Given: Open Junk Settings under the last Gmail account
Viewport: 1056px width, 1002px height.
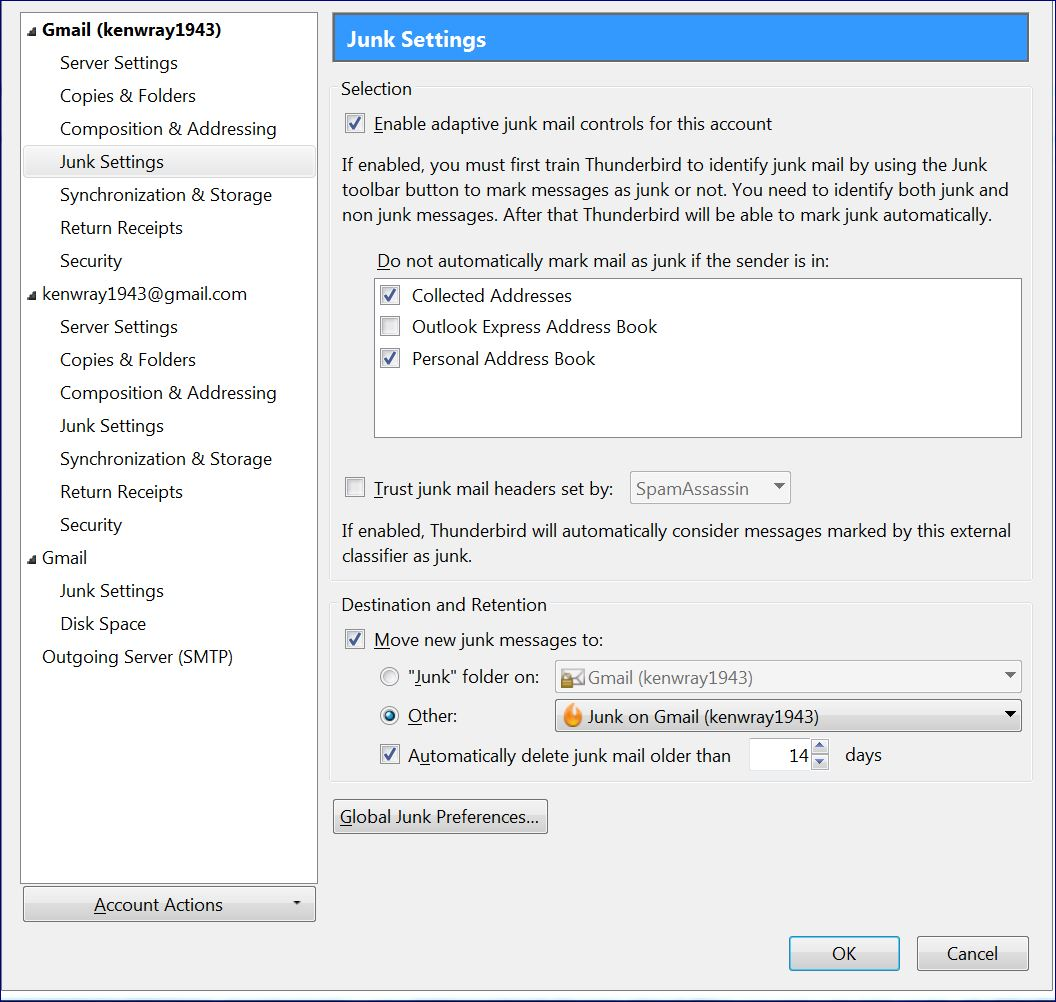Looking at the screenshot, I should point(112,591).
